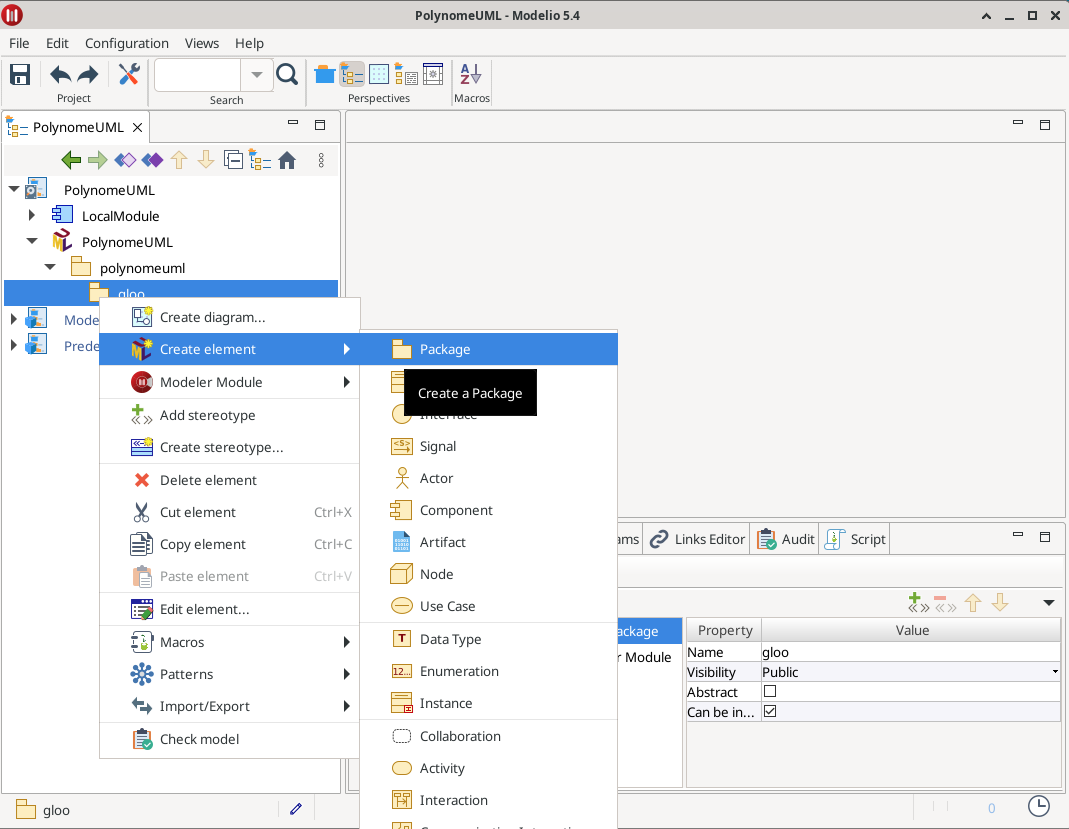Open properties panel view menu triangle

click(x=1049, y=603)
